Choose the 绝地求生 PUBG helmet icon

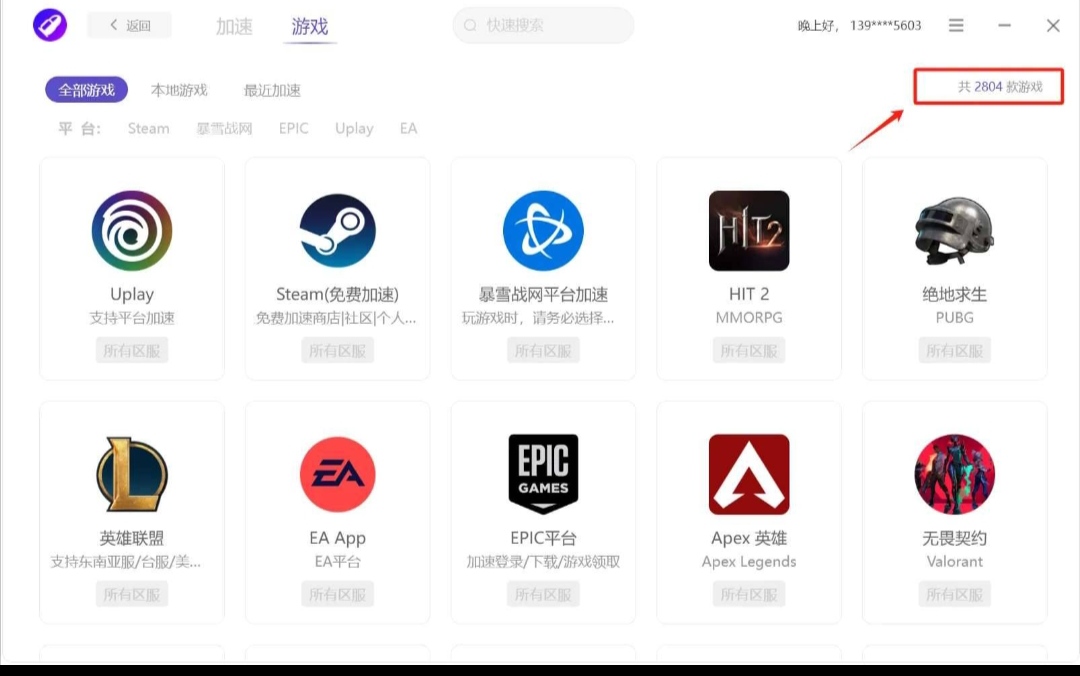click(x=954, y=231)
